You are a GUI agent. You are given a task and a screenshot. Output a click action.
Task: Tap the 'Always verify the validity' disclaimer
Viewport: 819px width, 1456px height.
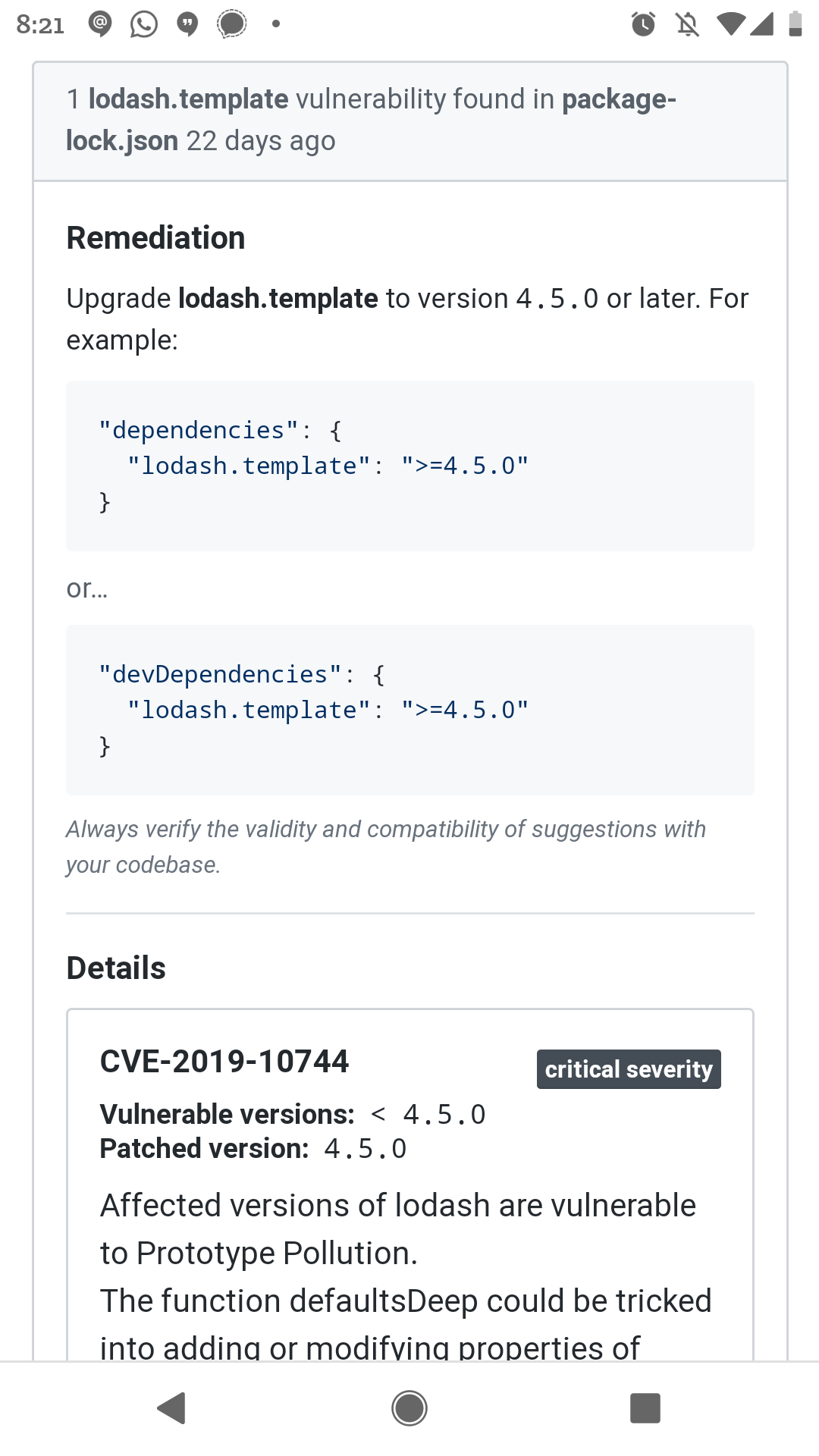pos(386,847)
